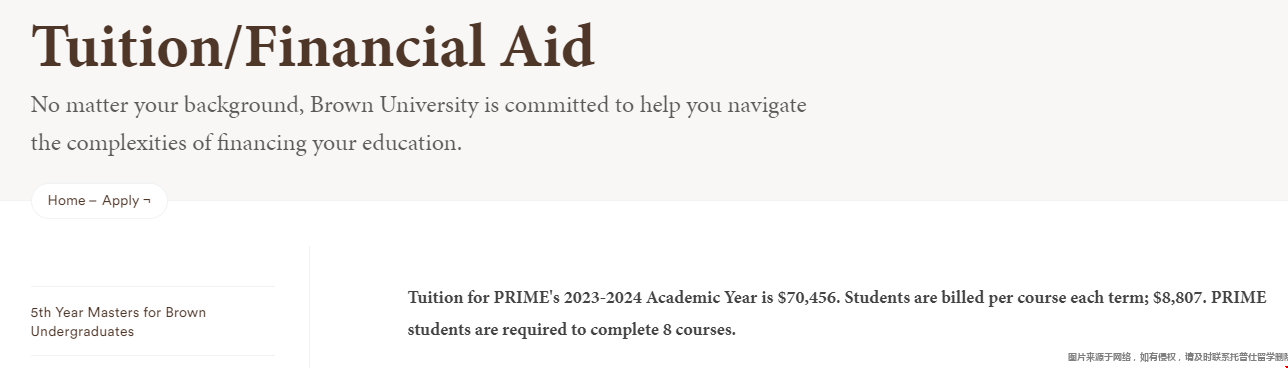Click the Home breadcrumb link
1288x368 pixels.
point(66,200)
